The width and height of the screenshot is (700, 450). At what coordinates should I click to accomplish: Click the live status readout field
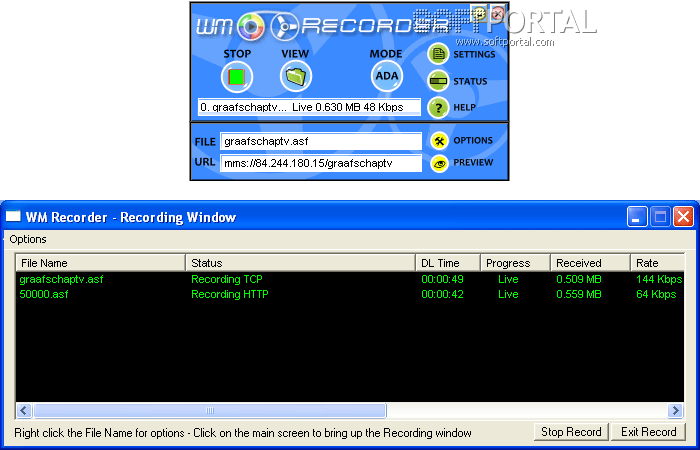tap(309, 108)
